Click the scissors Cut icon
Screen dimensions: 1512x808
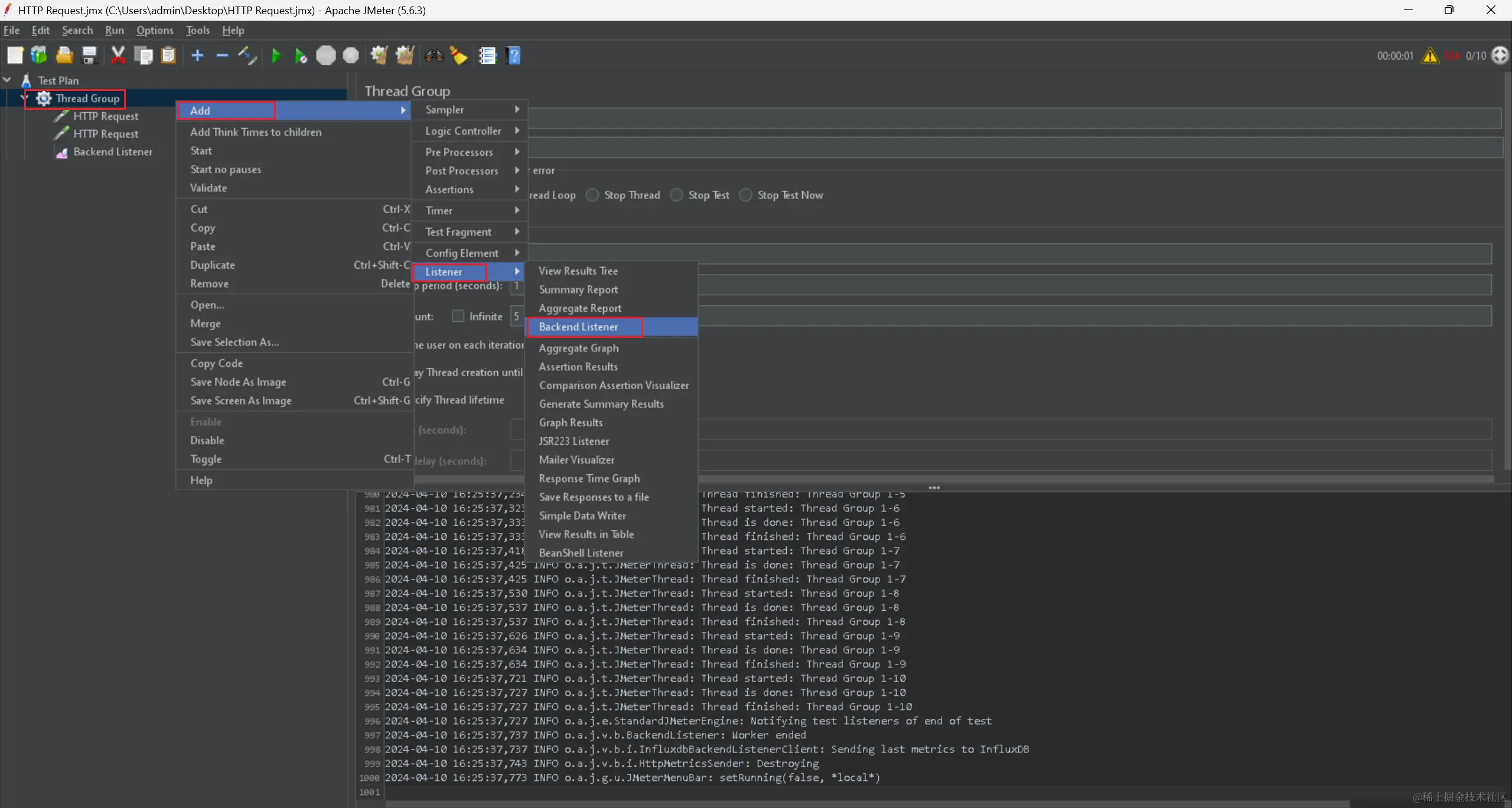click(x=118, y=56)
